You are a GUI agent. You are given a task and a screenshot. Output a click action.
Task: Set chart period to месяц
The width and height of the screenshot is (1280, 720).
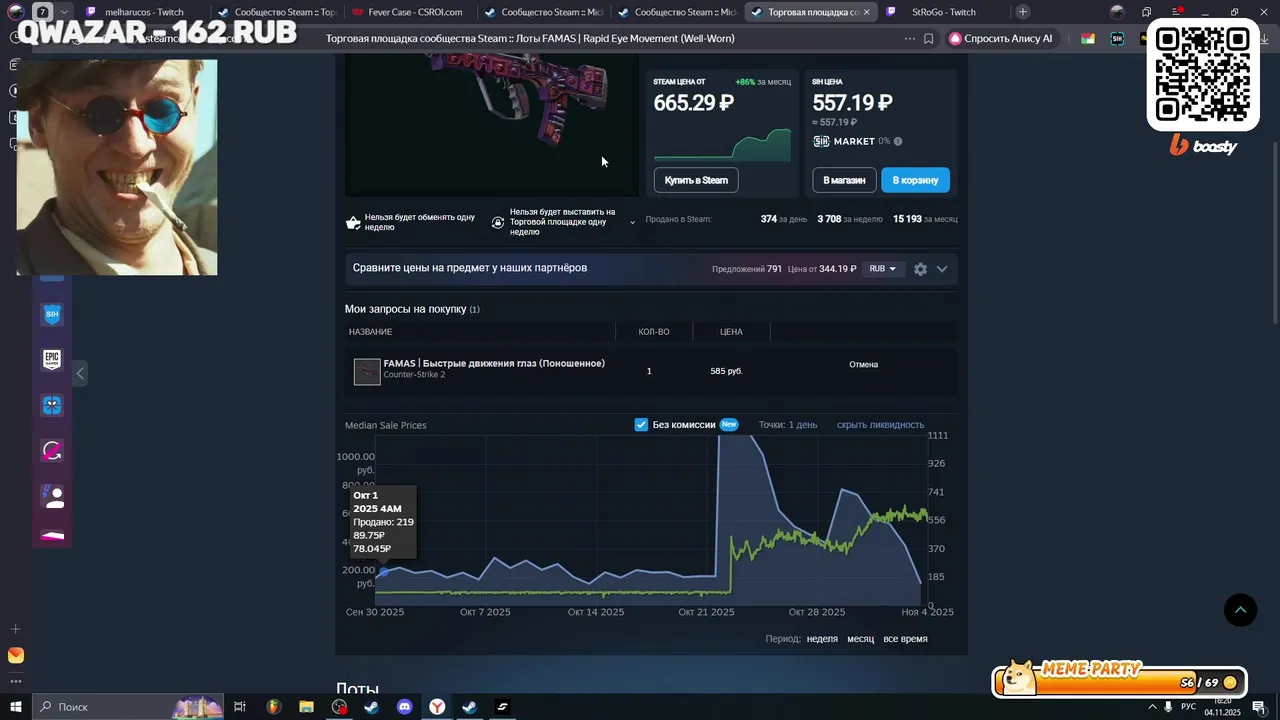pos(860,639)
